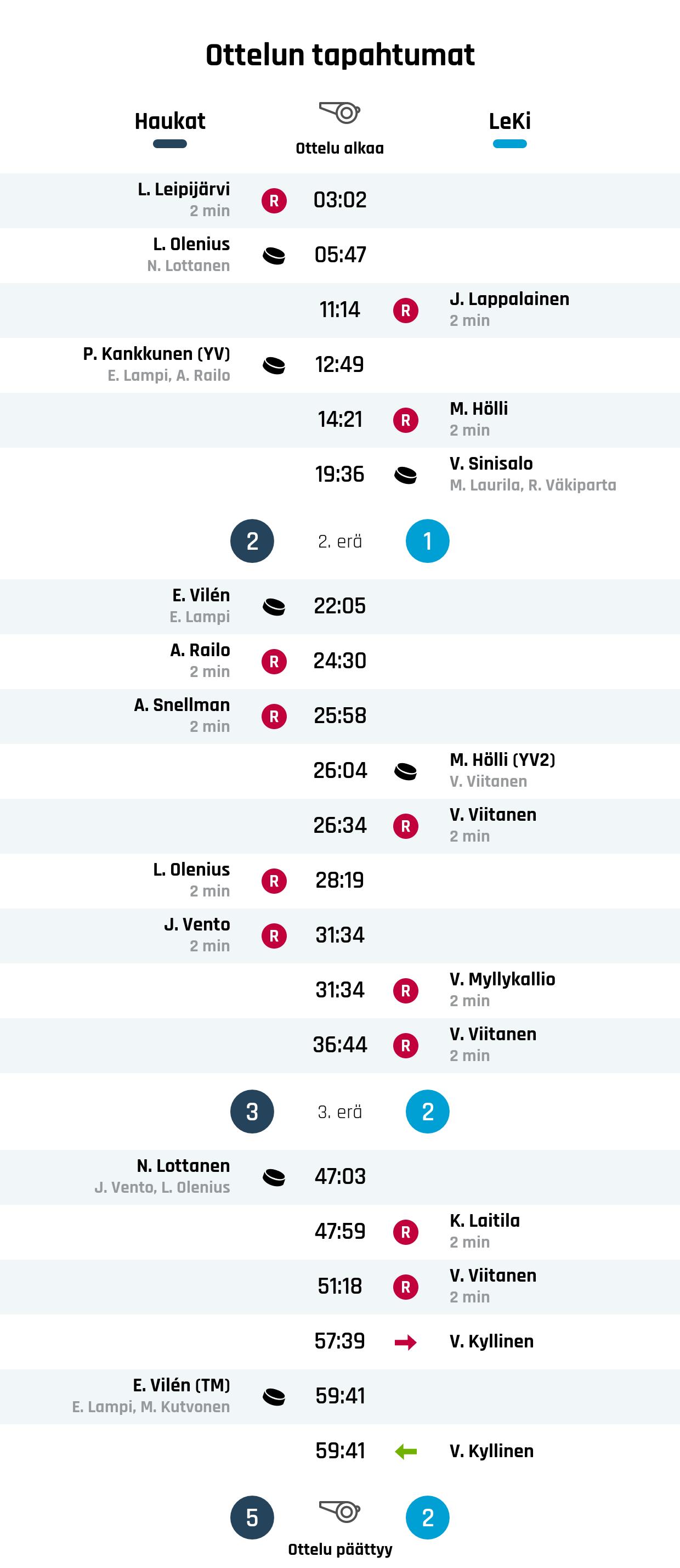The width and height of the screenshot is (680, 1568).
Task: Click the penalty icon beside J. Lappalainen
Action: tap(405, 311)
